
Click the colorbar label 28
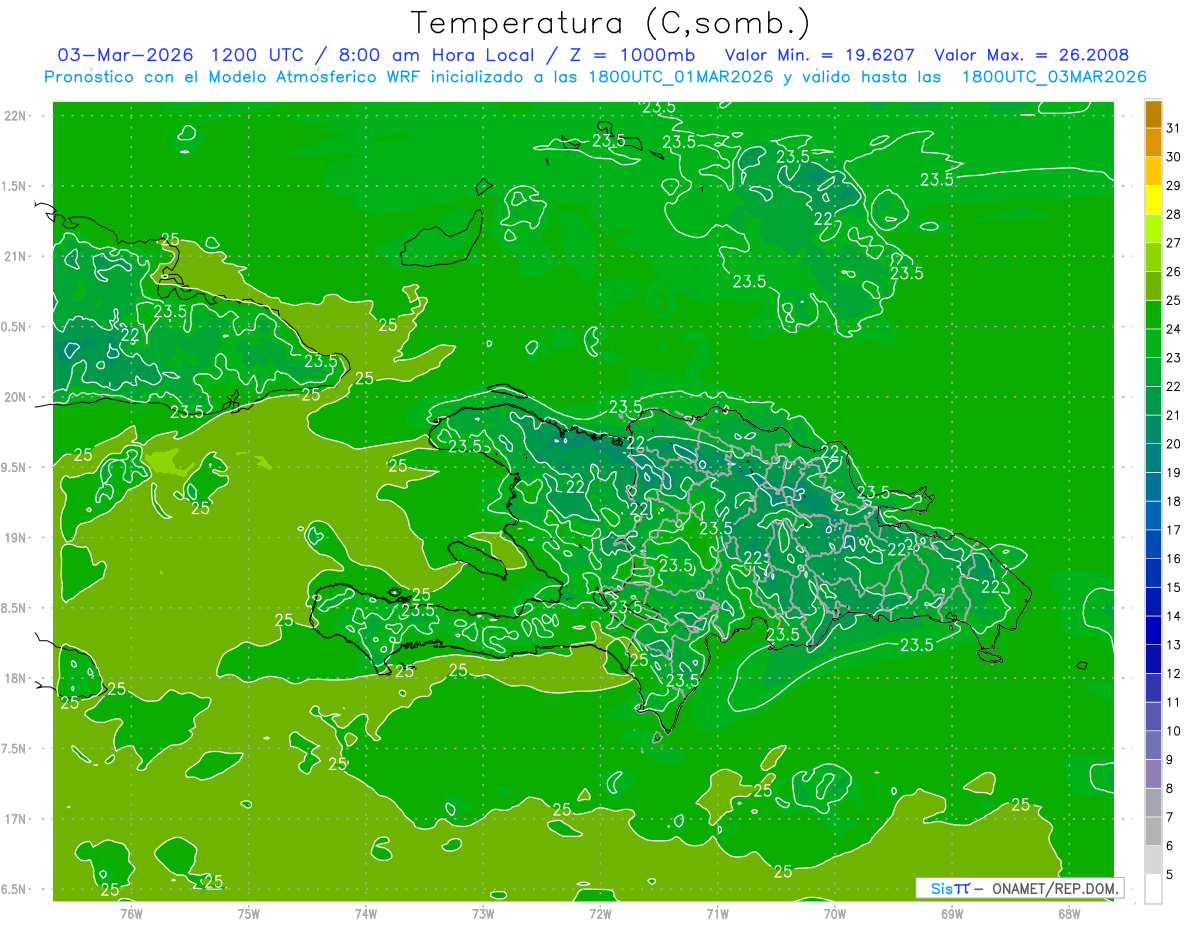[x=1173, y=214]
